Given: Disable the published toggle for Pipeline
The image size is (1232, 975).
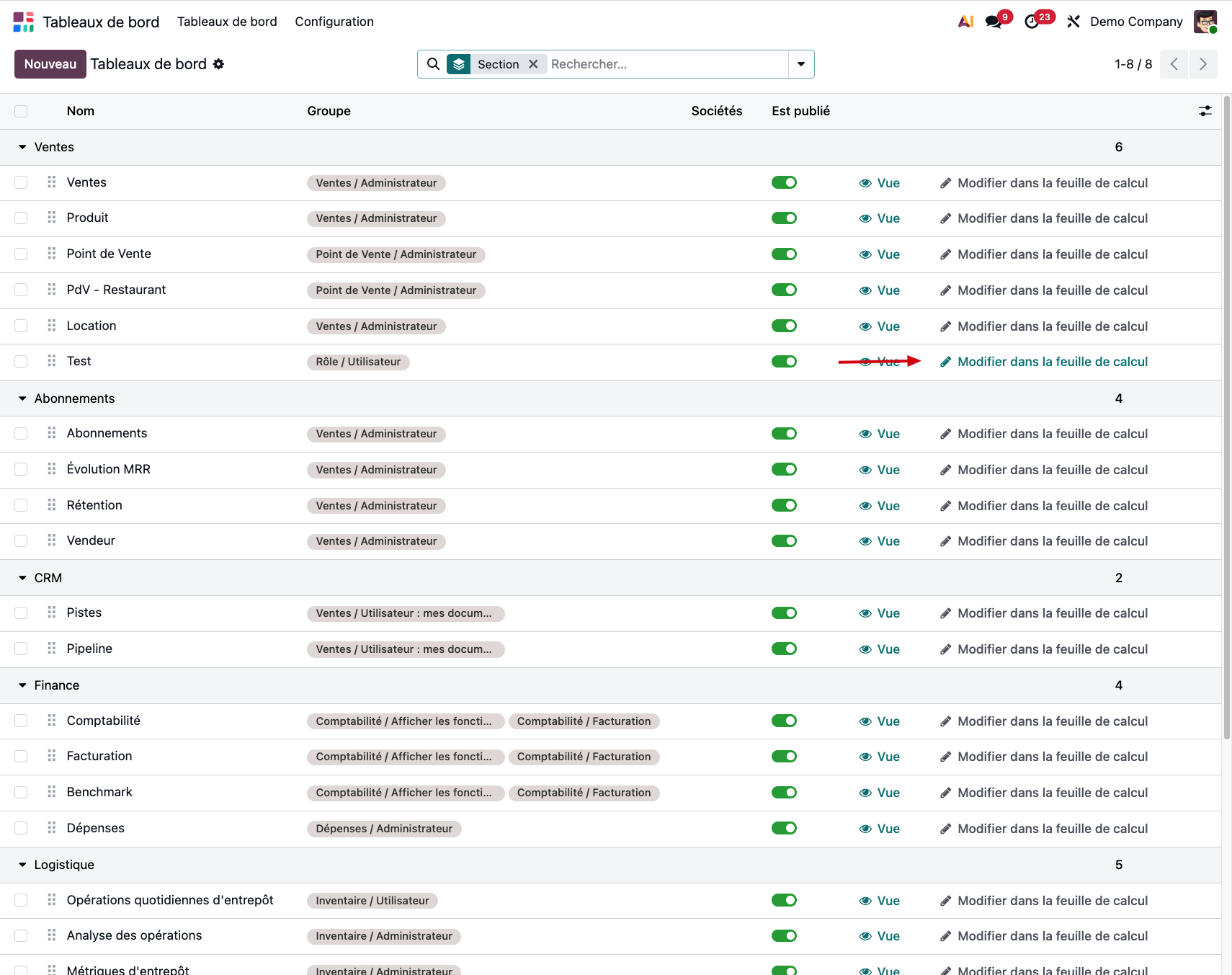Looking at the screenshot, I should 784,649.
